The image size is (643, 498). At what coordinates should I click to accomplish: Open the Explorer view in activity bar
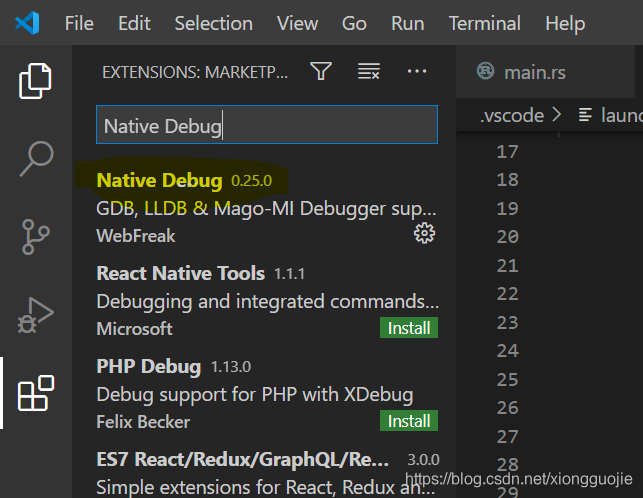[x=35, y=81]
